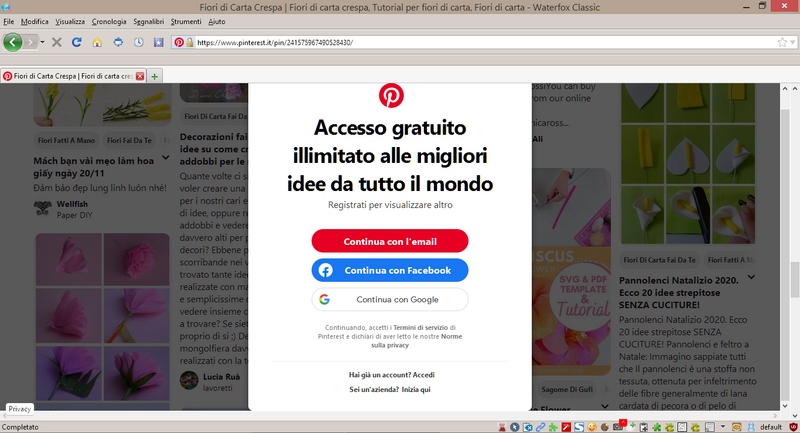Viewport: 800px width, 433px height.
Task: Open history with the clock icon
Action: (x=138, y=42)
